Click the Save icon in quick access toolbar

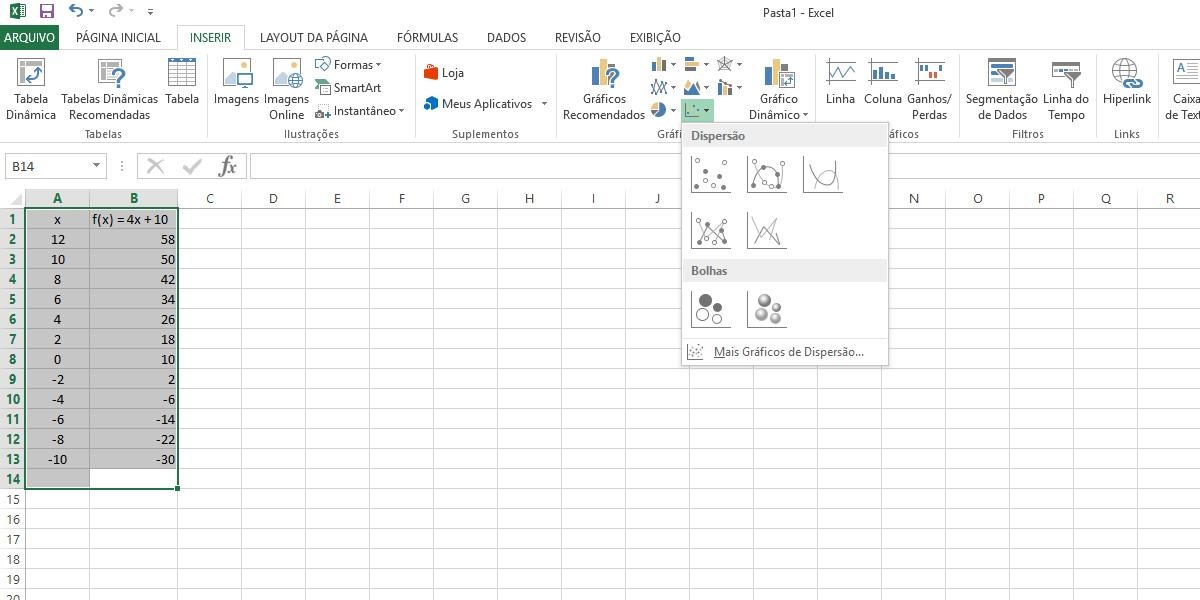pyautogui.click(x=46, y=12)
